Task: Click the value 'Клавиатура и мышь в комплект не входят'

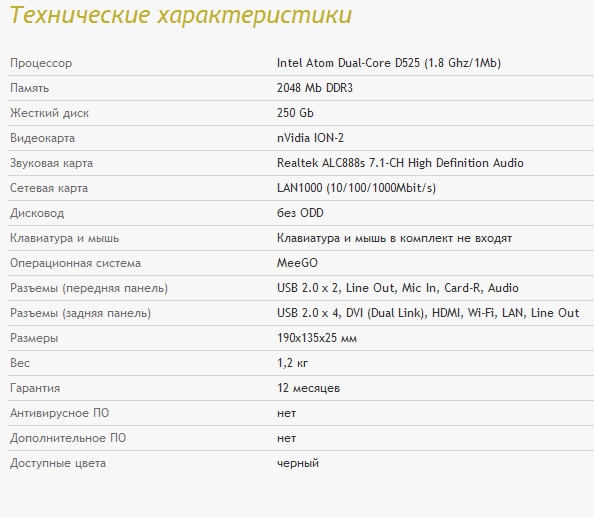Action: pos(394,238)
